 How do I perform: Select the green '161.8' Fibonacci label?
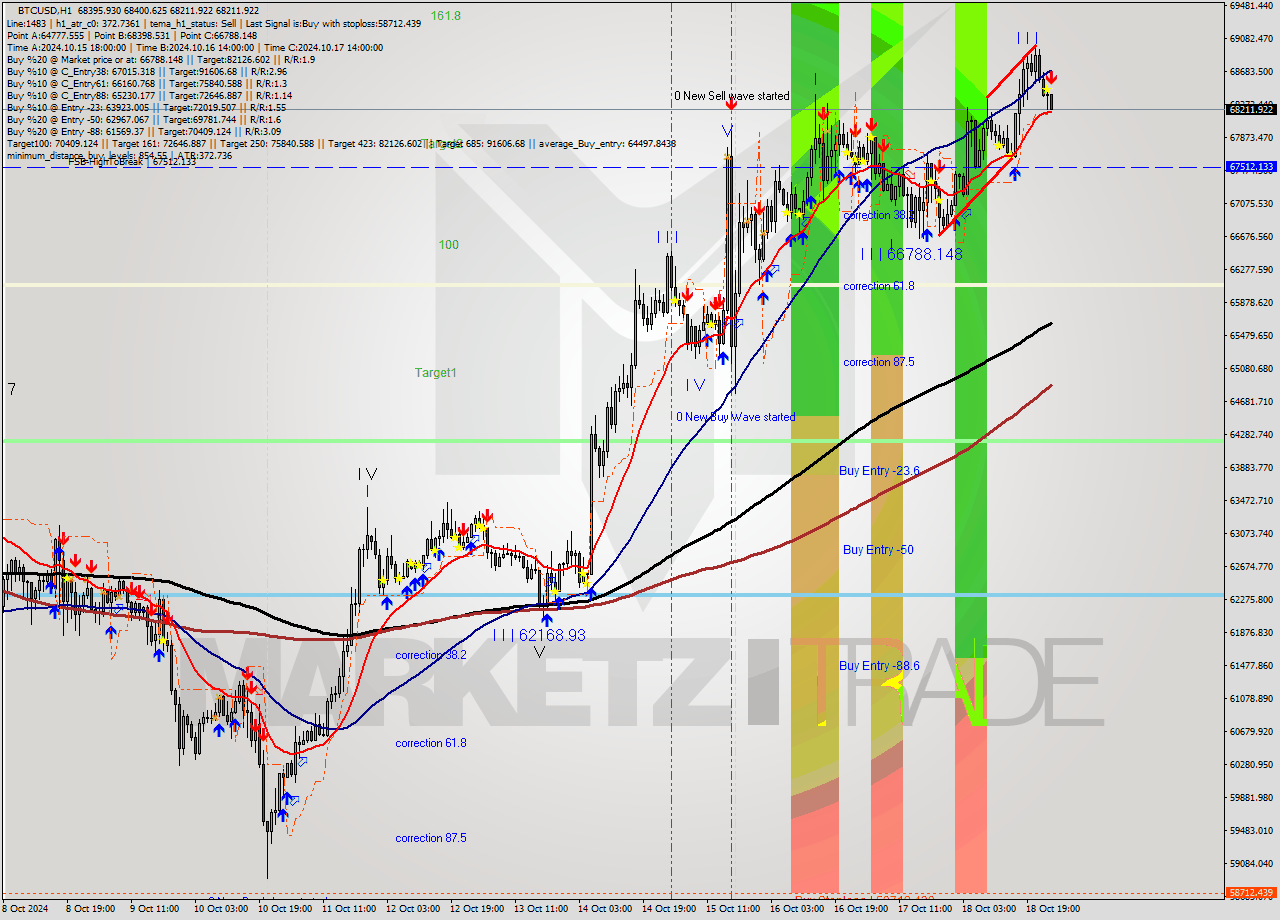(446, 15)
